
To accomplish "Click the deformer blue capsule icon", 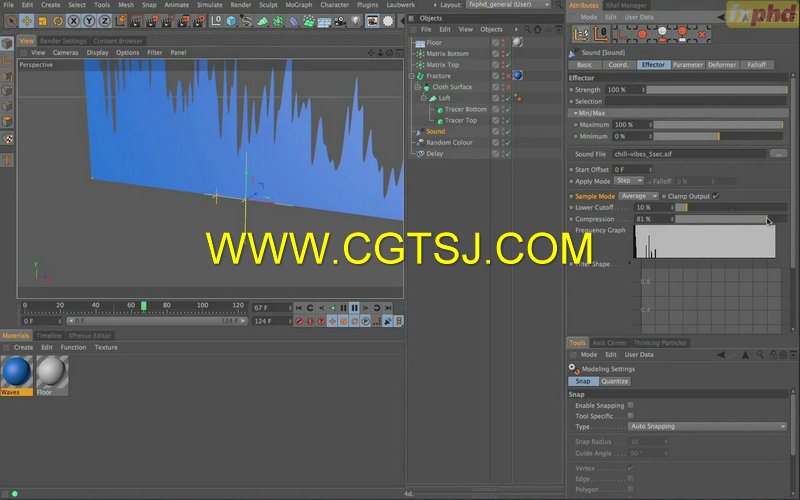I will pos(293,21).
